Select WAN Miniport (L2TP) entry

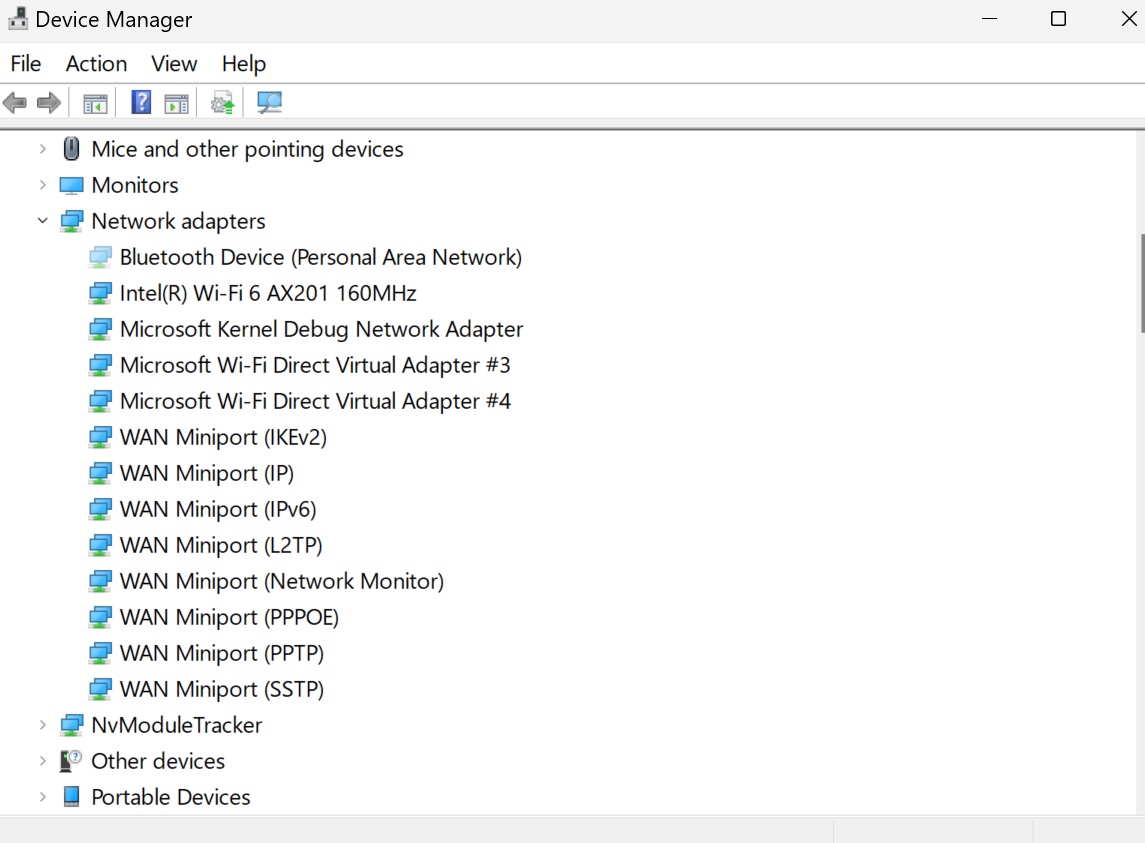(x=221, y=545)
